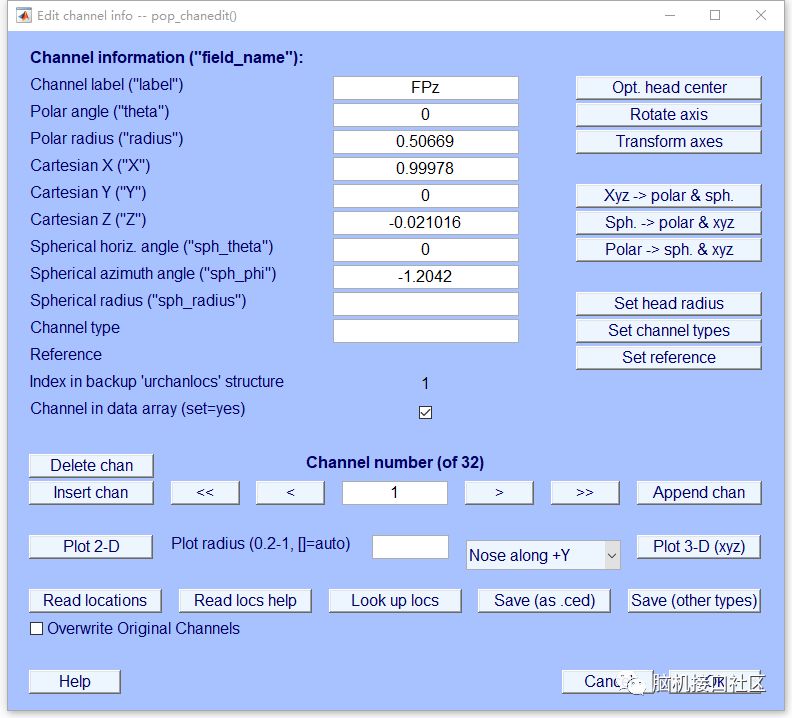The width and height of the screenshot is (792, 718).
Task: Convert Xyz -> polar & sph.
Action: pos(669,196)
